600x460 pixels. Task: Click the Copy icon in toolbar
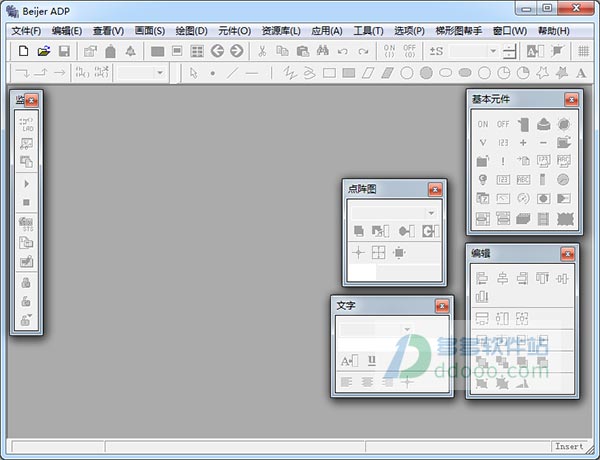tap(282, 51)
